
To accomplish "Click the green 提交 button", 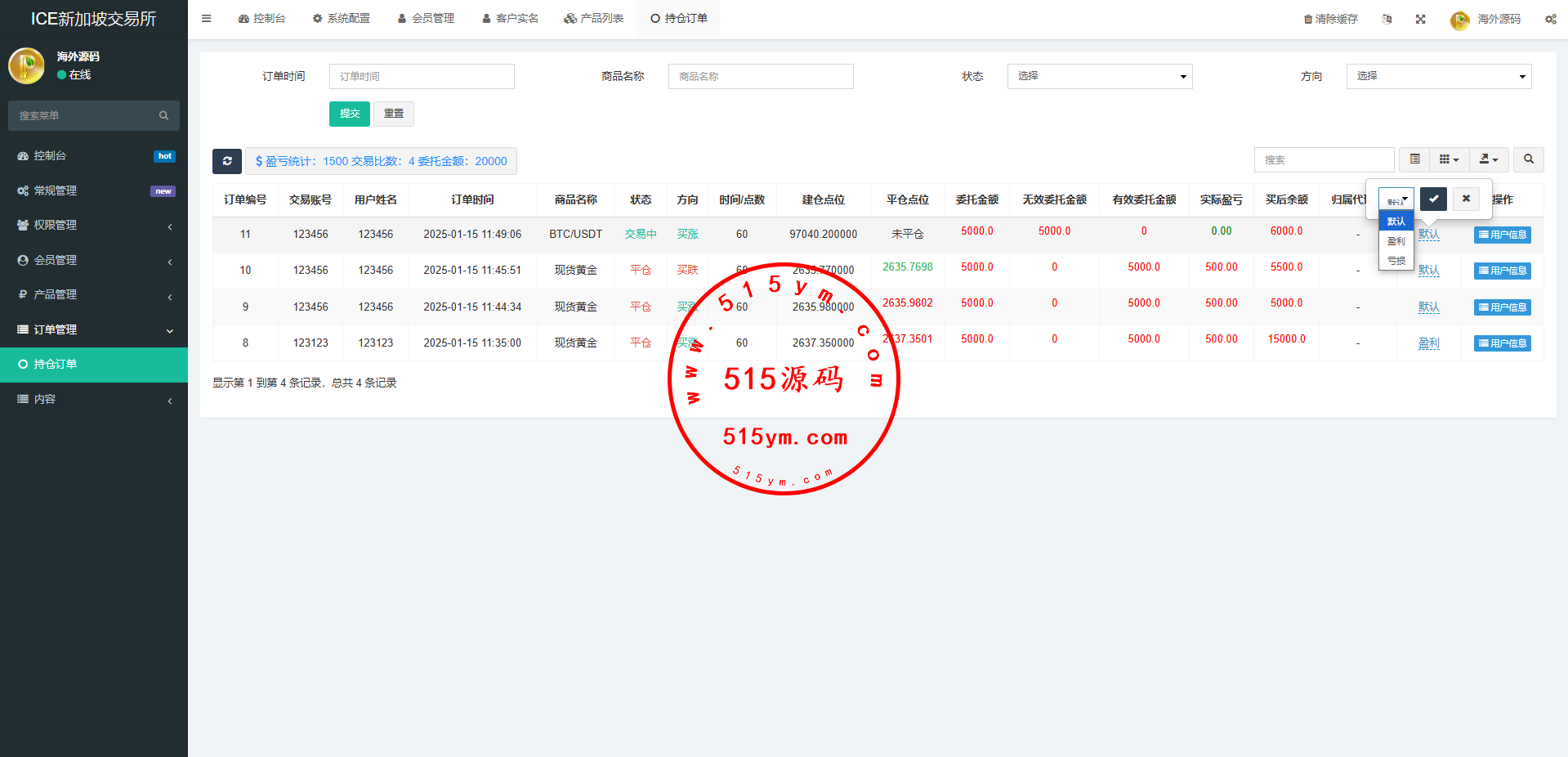I will point(349,114).
